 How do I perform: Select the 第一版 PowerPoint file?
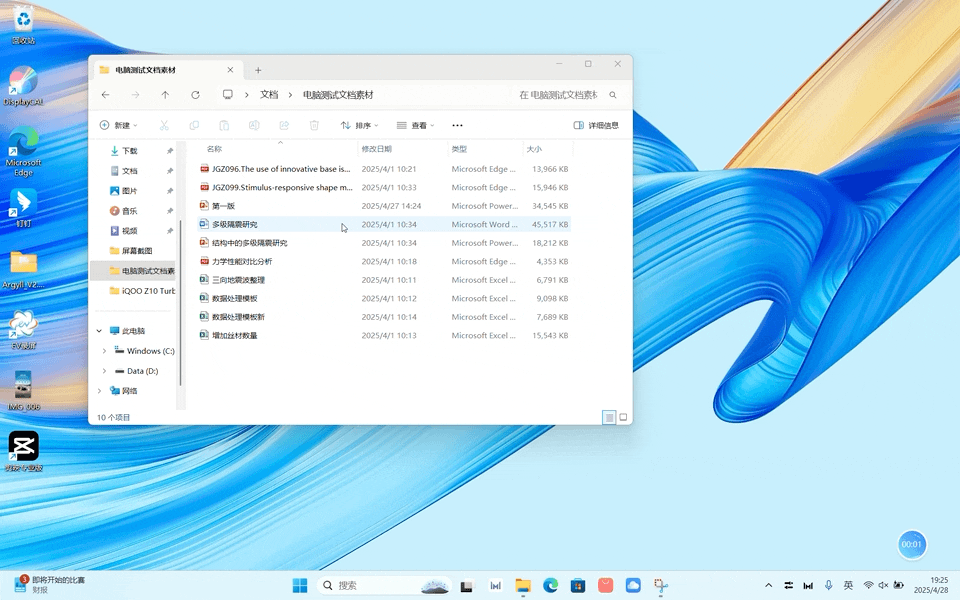[223, 206]
